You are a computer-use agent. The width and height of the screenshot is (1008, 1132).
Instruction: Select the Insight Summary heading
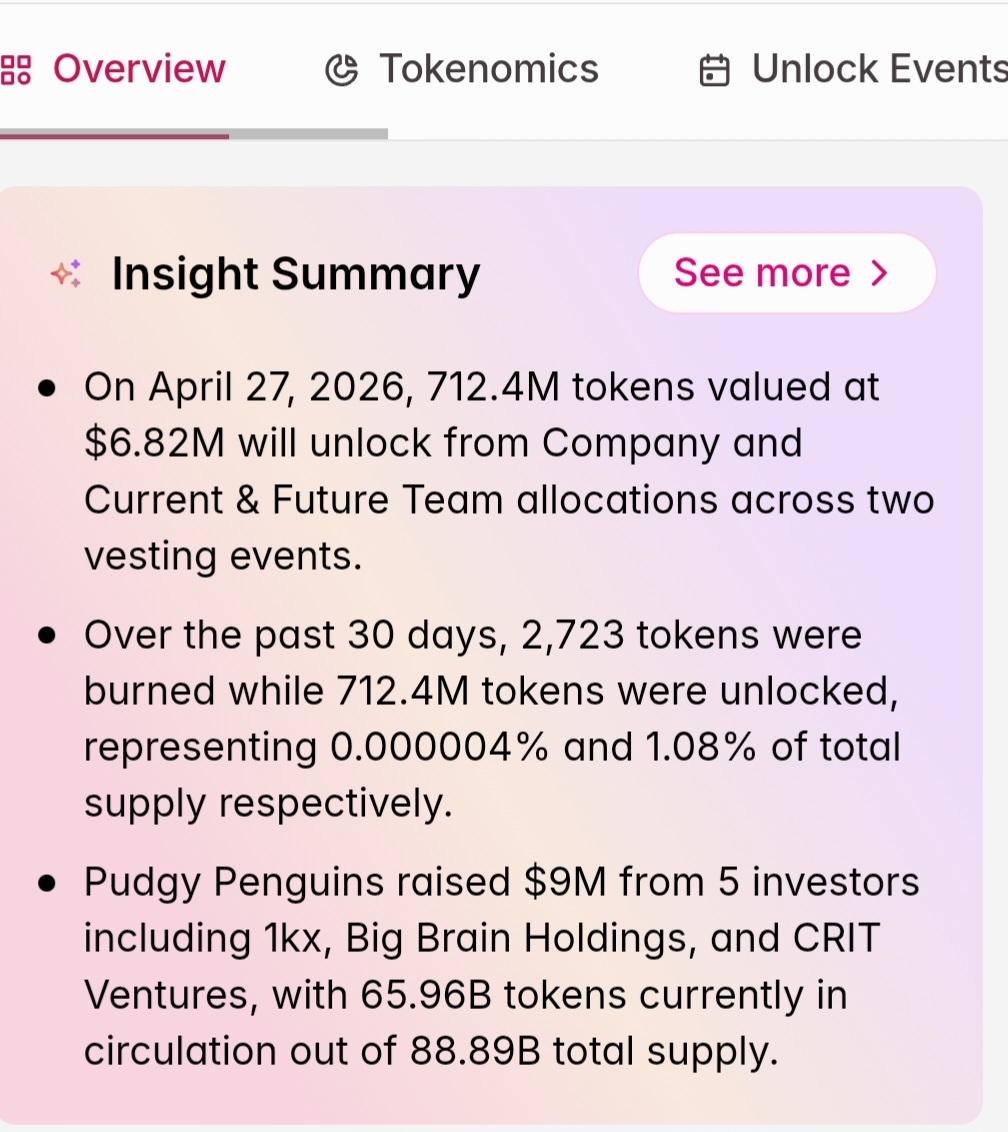(x=296, y=274)
